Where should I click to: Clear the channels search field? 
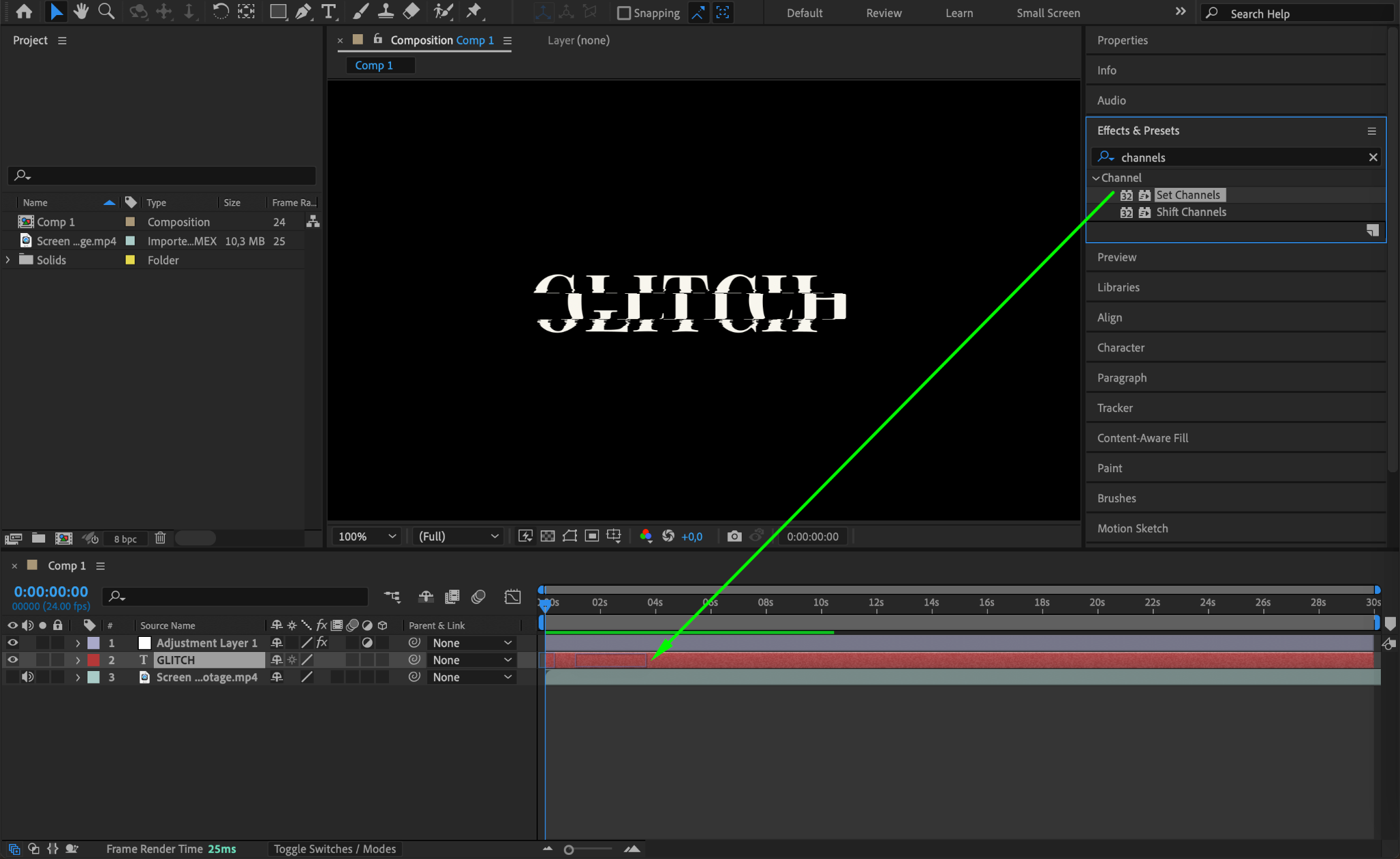coord(1373,158)
